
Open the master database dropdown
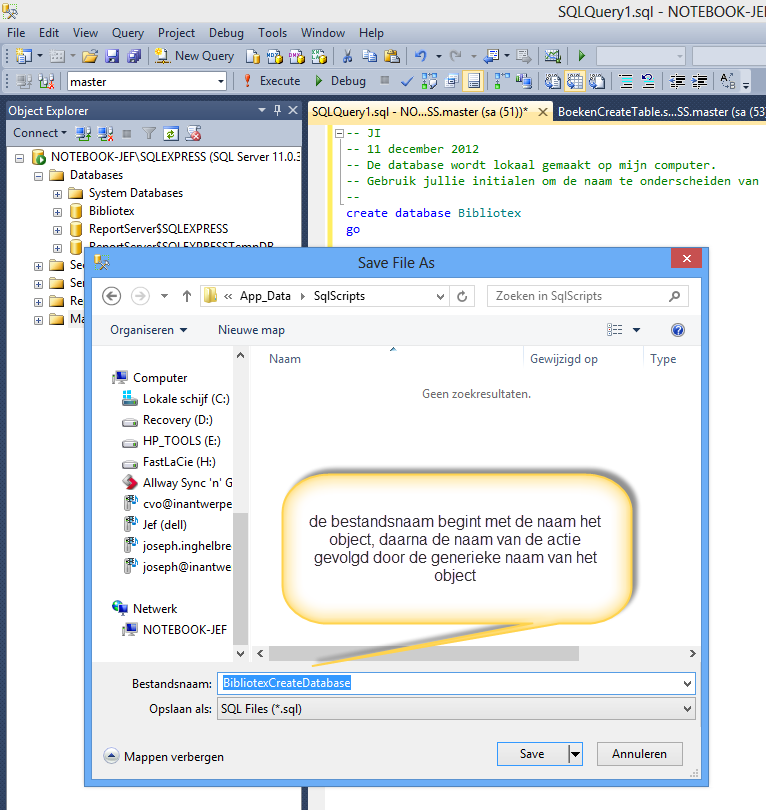221,82
